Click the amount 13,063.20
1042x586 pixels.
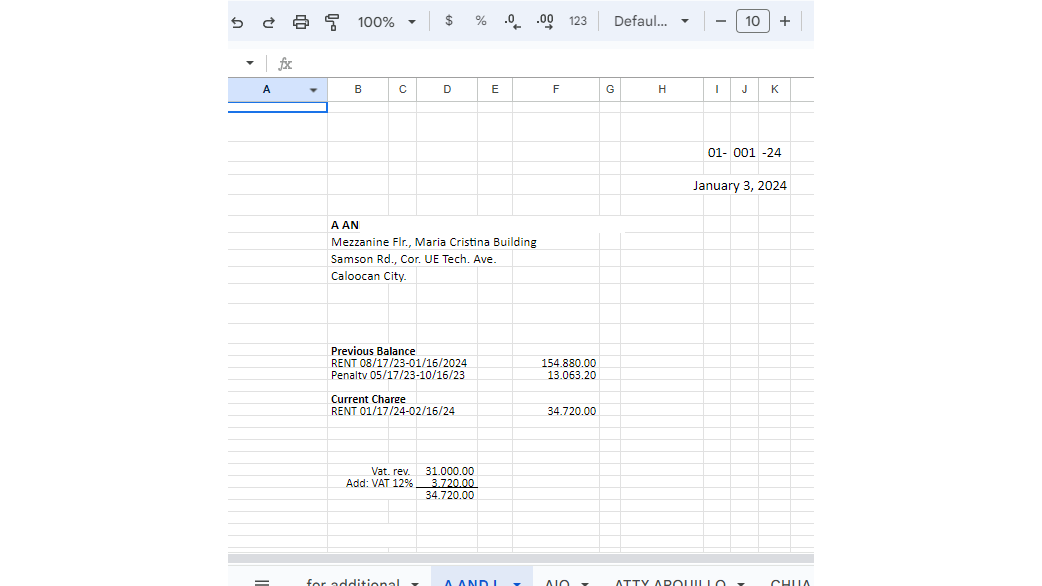tap(571, 375)
